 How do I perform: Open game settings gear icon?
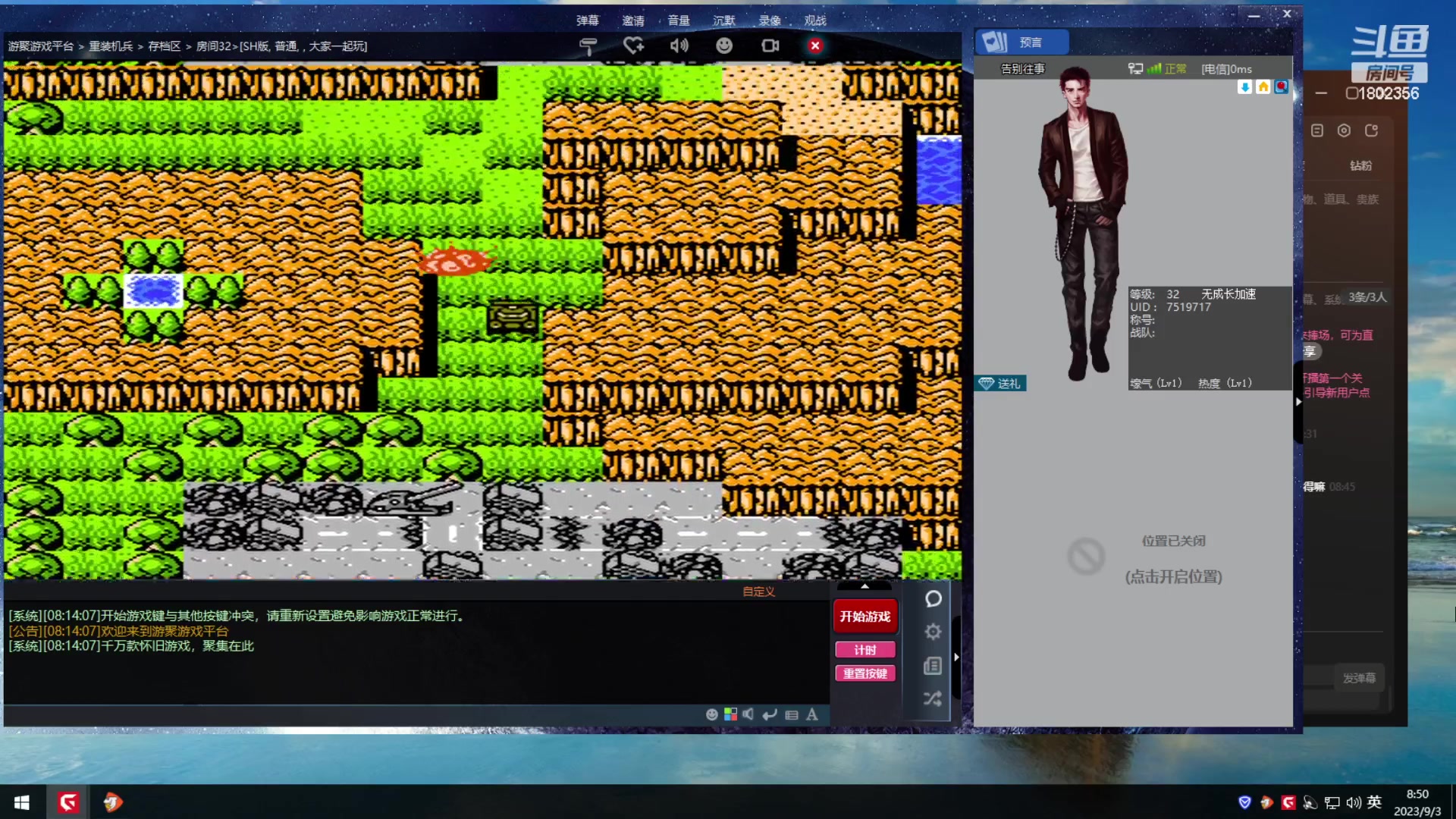pos(934,632)
